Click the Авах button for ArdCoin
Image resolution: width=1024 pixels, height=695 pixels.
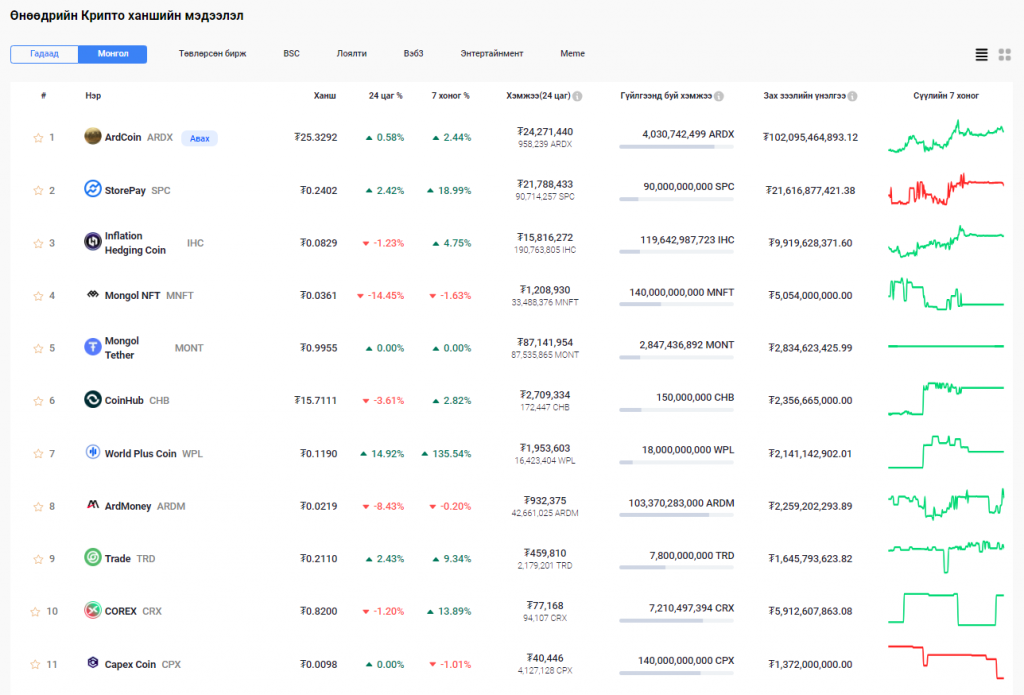click(199, 138)
